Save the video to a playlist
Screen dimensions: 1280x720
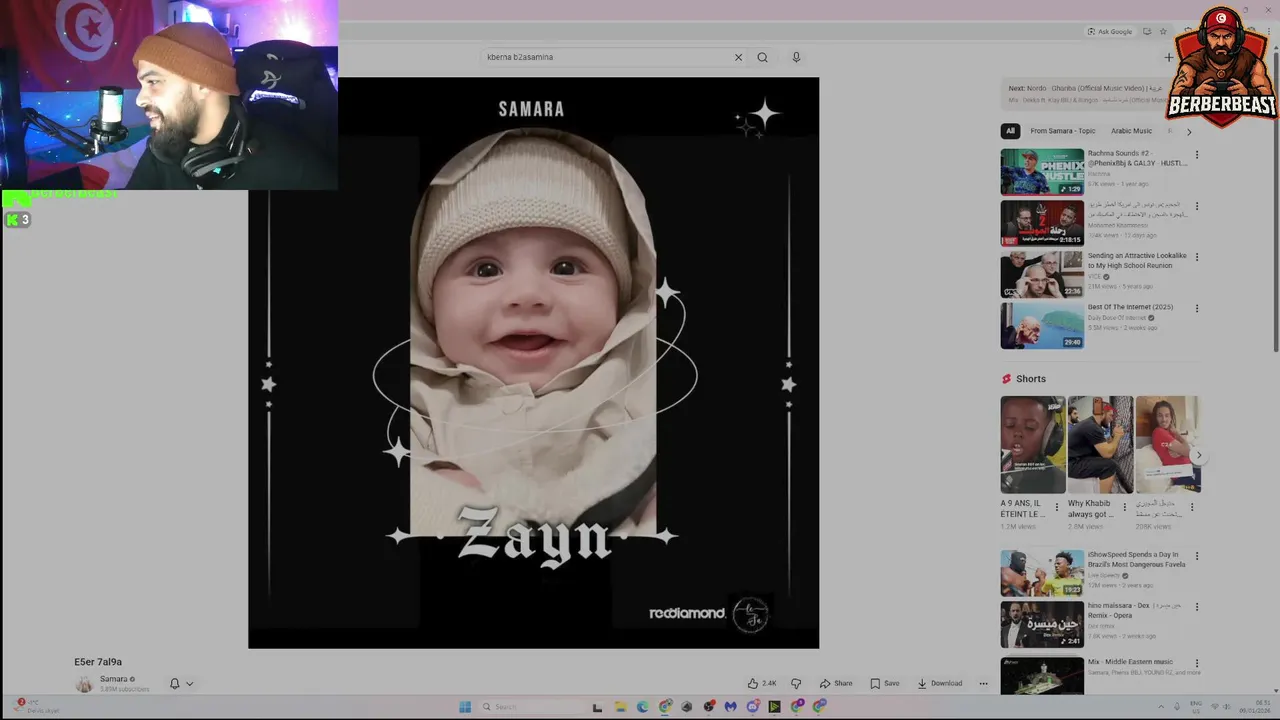point(884,683)
